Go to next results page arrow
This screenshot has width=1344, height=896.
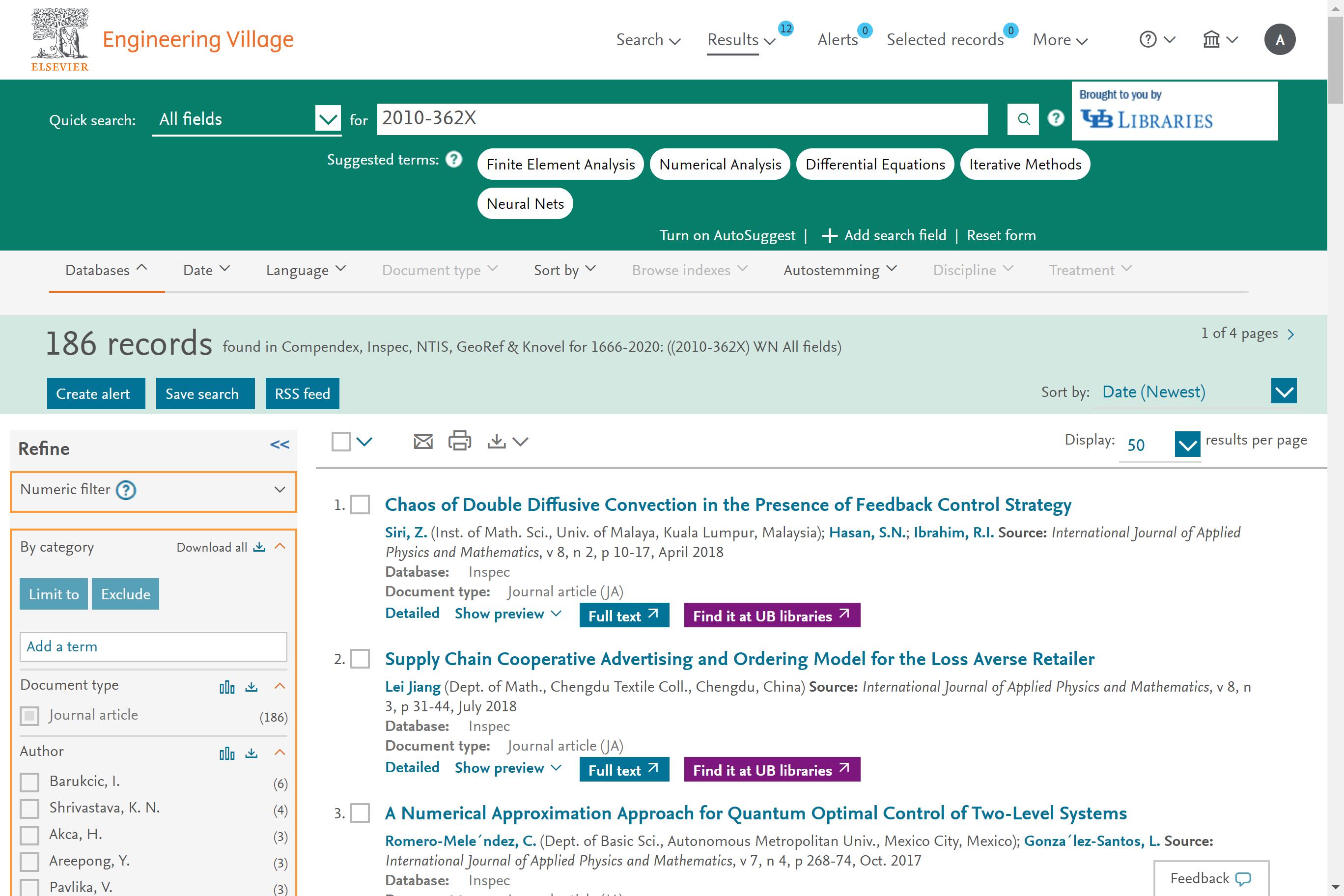(1290, 335)
